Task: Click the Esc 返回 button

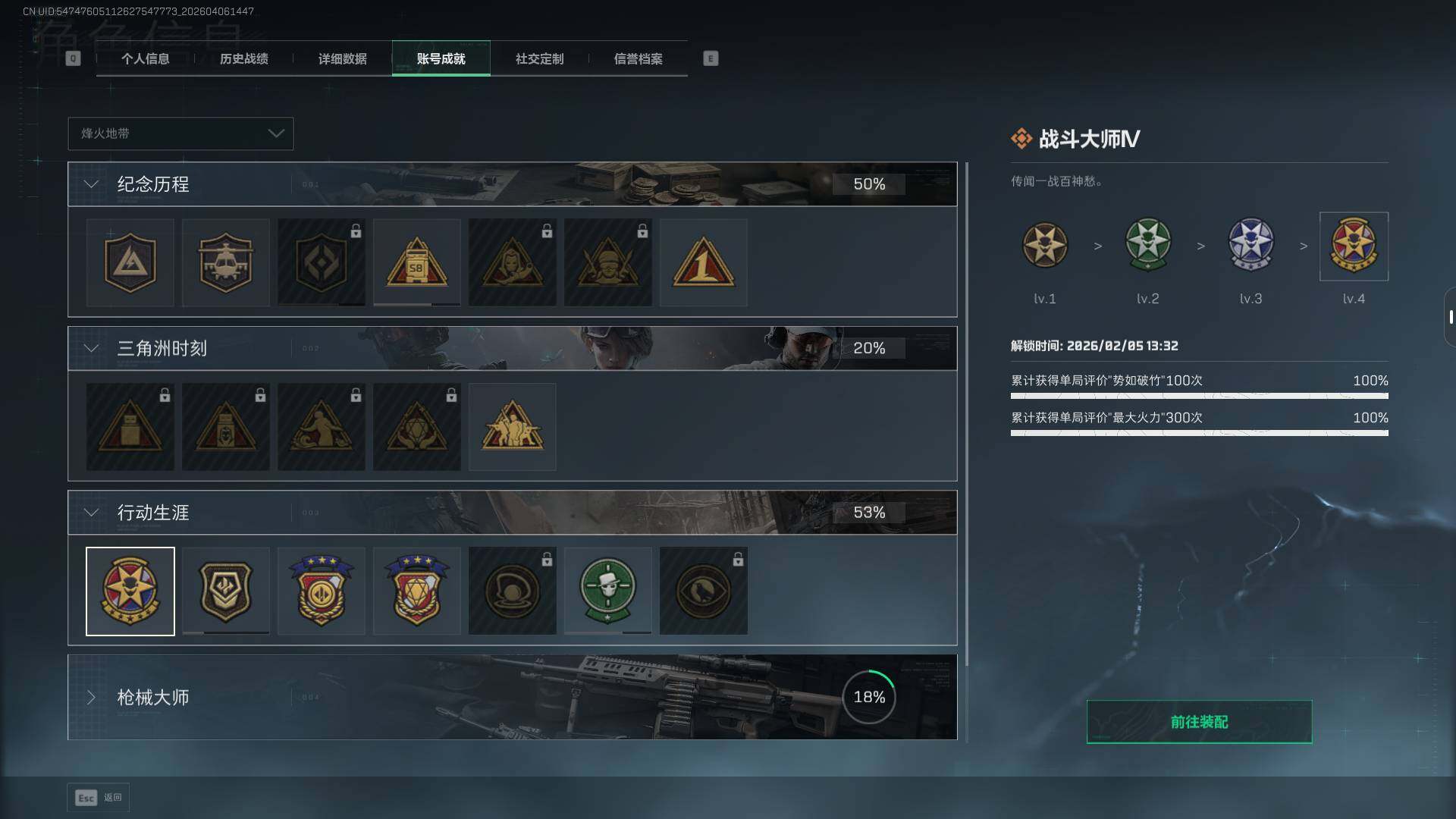Action: pos(99,797)
